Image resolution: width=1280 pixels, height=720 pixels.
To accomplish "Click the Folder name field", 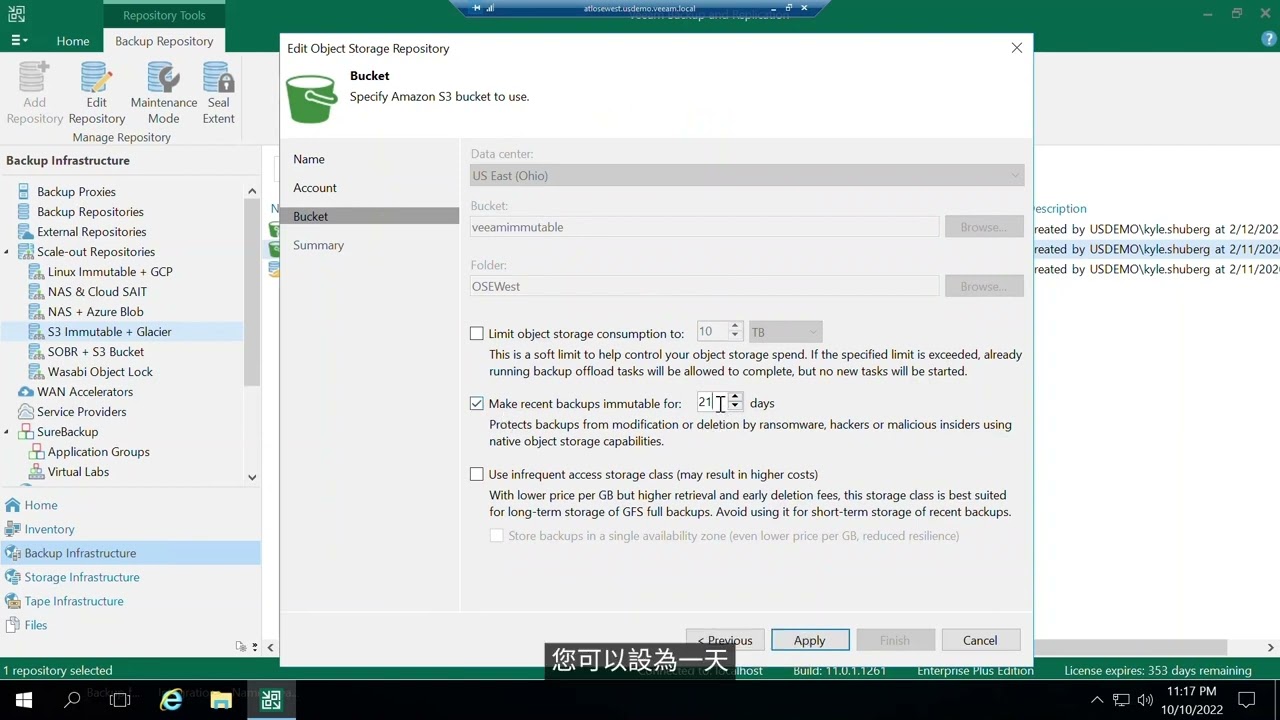I will tap(704, 286).
